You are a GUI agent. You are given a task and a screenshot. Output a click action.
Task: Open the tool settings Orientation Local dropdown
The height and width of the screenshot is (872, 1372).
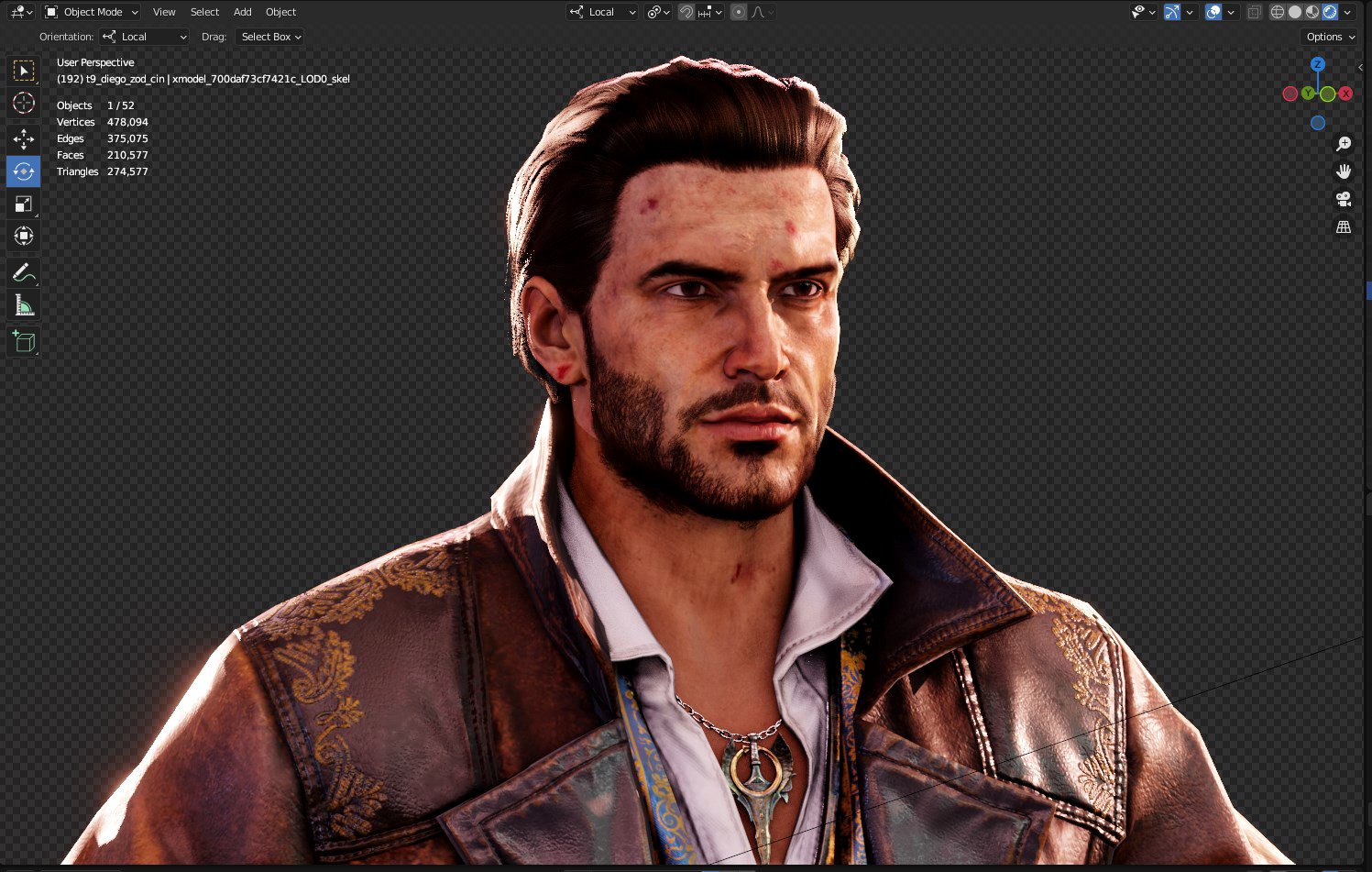(x=144, y=37)
